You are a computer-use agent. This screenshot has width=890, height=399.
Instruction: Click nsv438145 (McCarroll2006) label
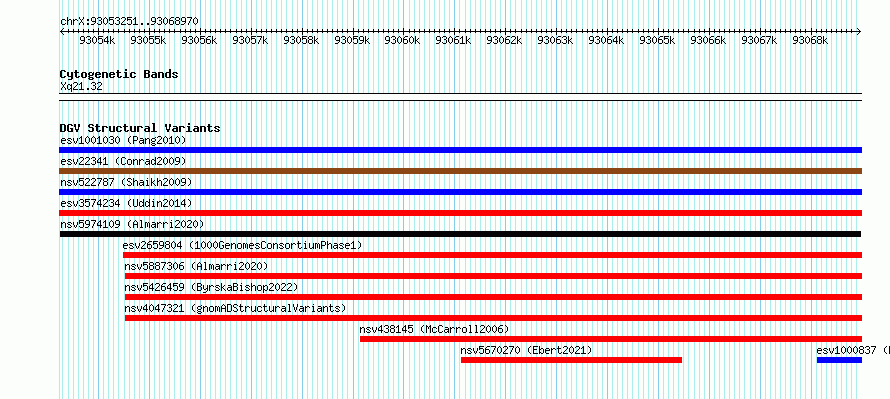click(x=434, y=329)
